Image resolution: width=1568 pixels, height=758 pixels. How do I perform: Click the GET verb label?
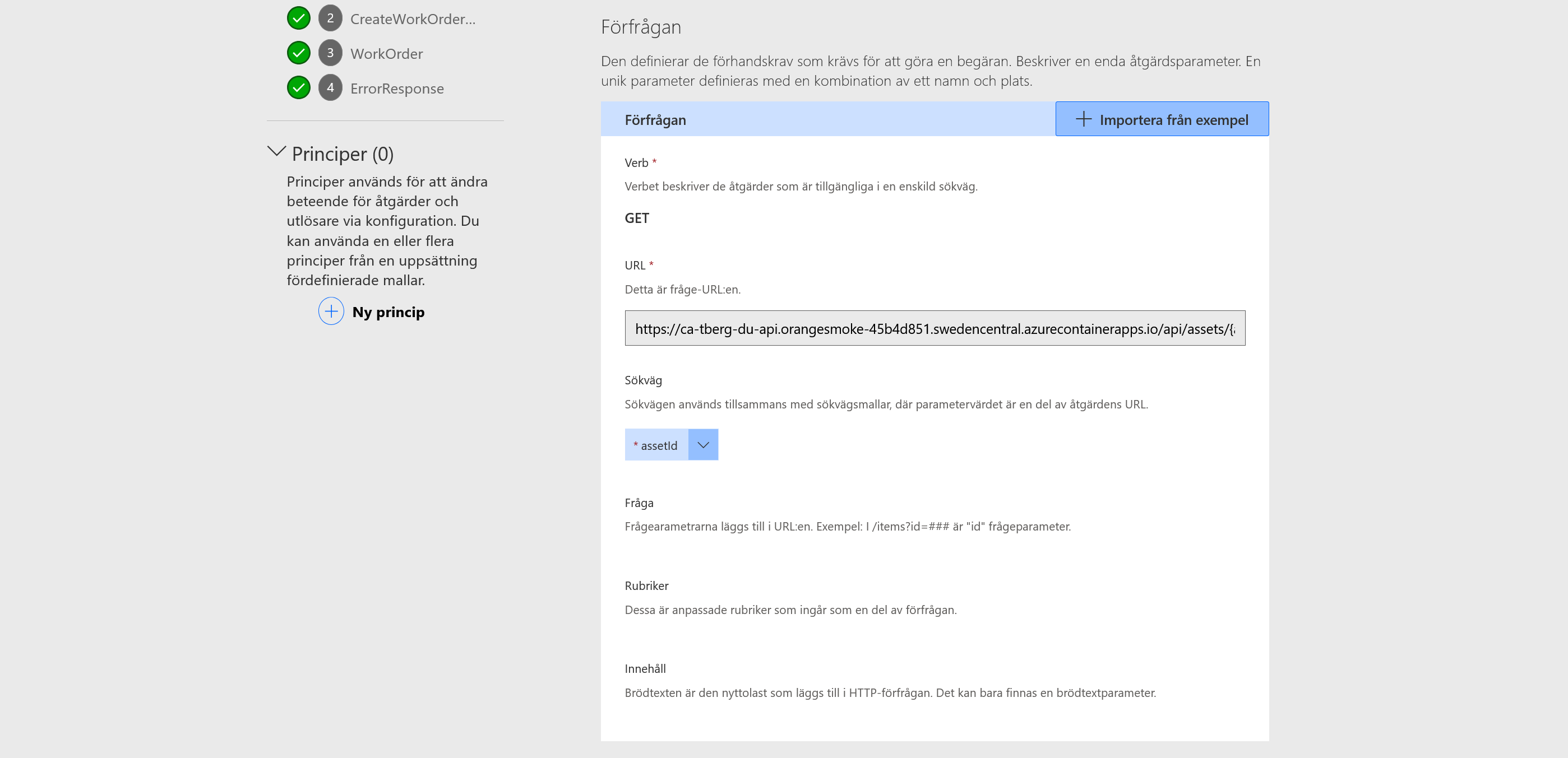click(x=637, y=218)
